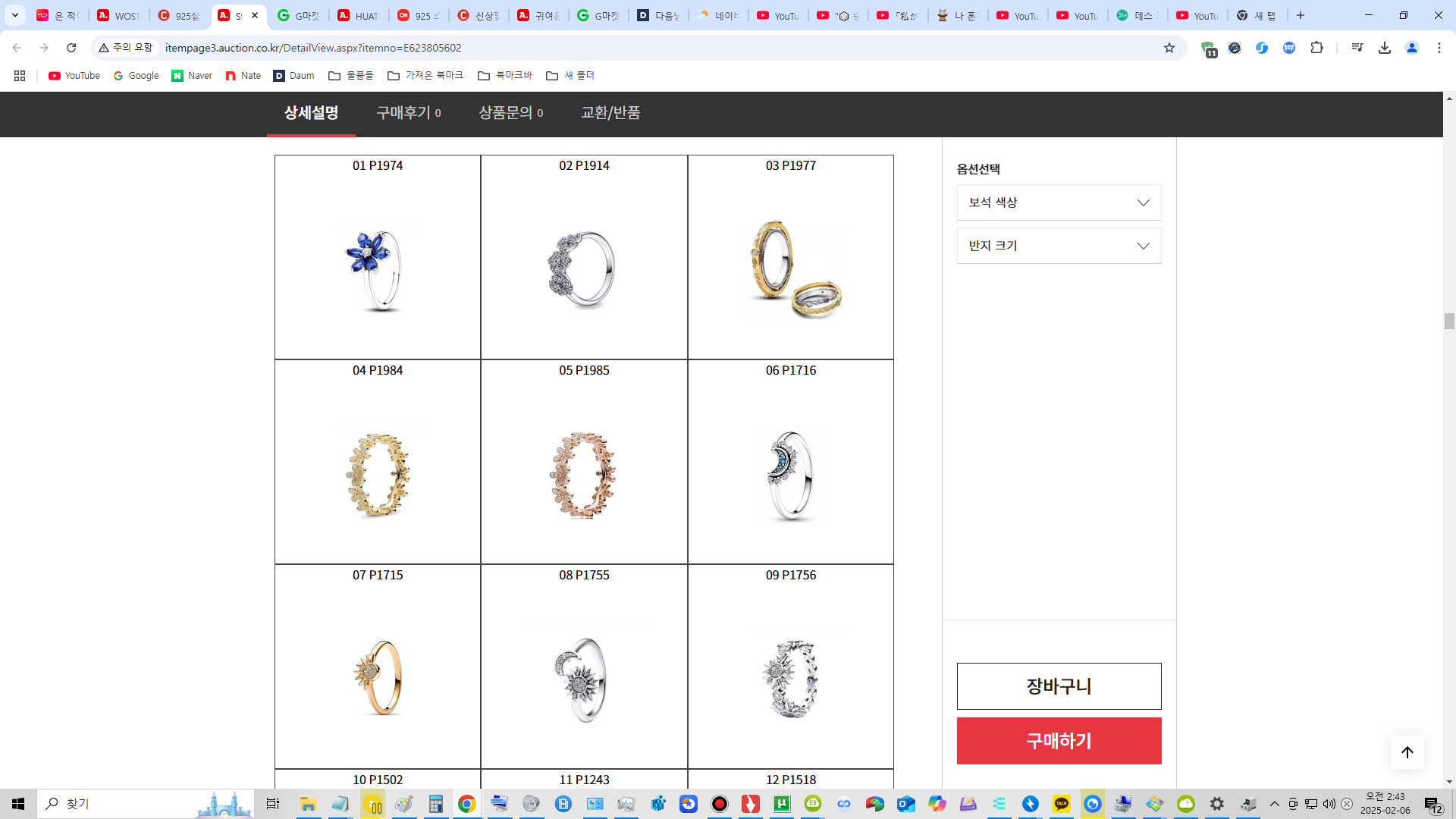Viewport: 1456px width, 819px height.
Task: Open the media control icon in toolbar
Action: coord(1357,48)
